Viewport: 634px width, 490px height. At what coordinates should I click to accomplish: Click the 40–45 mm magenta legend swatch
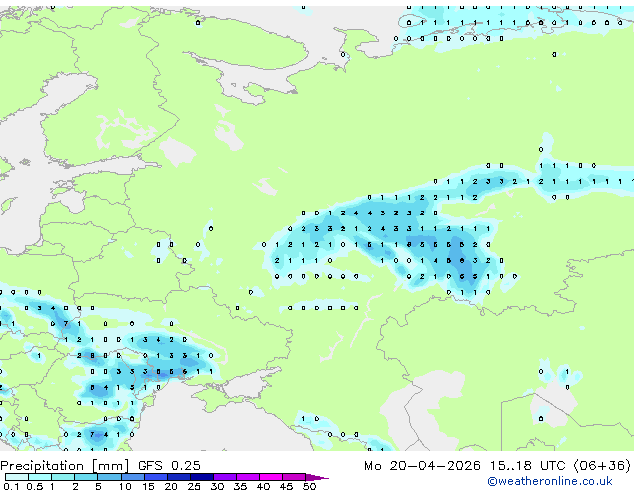[271, 477]
